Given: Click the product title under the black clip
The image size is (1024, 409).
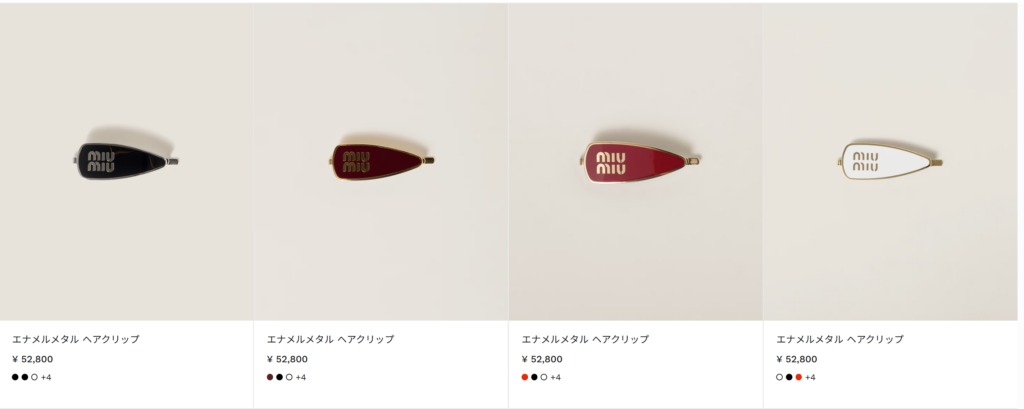Looking at the screenshot, I should coord(76,339).
